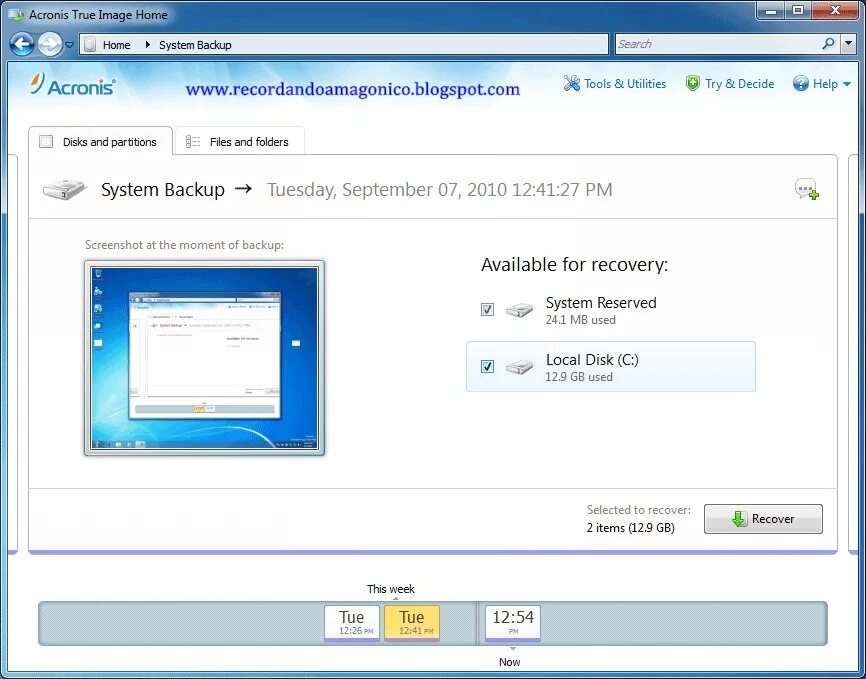Click the Files and folders list icon
Viewport: 866px width, 679px height.
(193, 141)
